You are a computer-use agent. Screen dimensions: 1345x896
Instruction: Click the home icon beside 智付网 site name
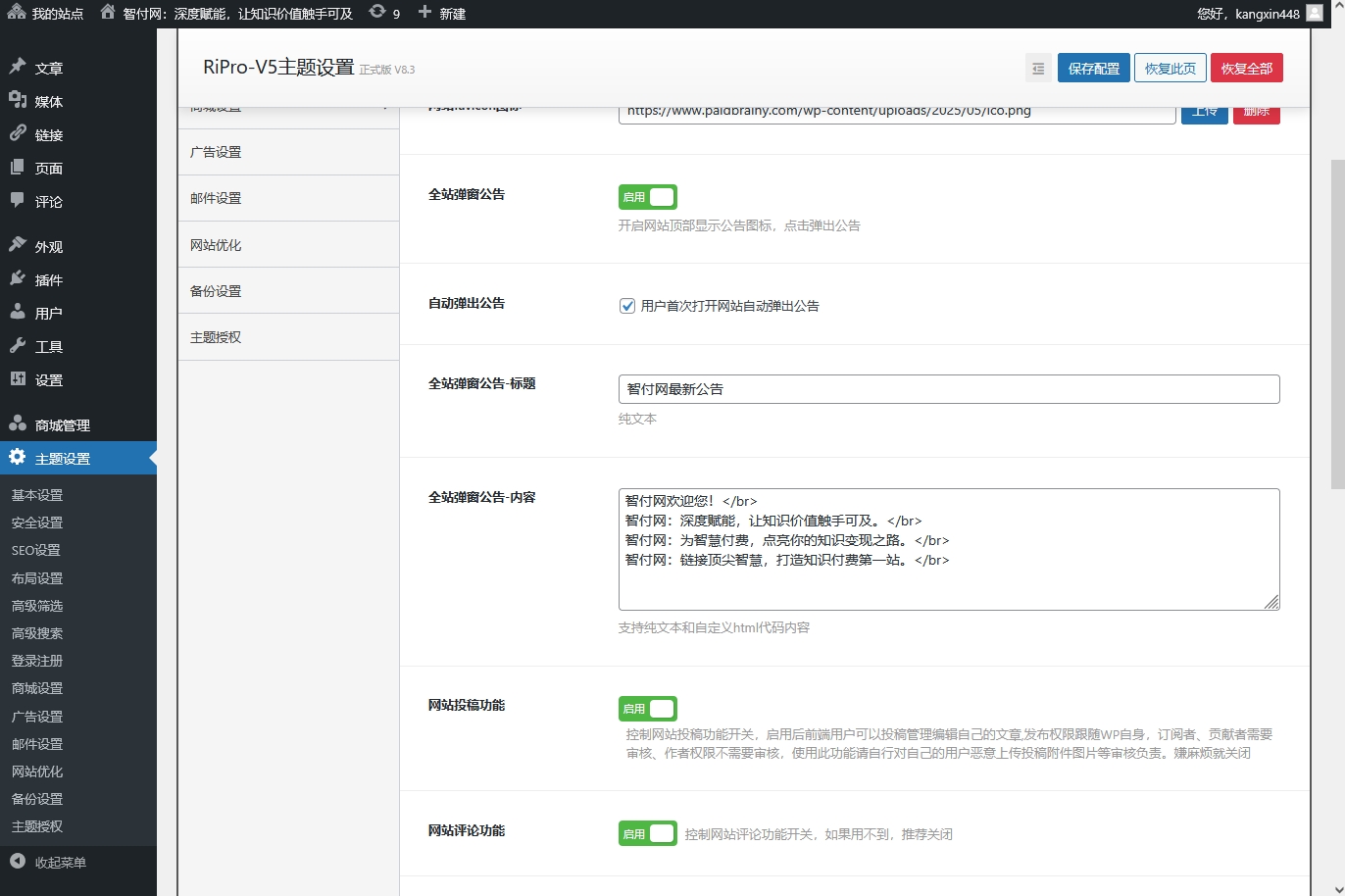pos(109,13)
